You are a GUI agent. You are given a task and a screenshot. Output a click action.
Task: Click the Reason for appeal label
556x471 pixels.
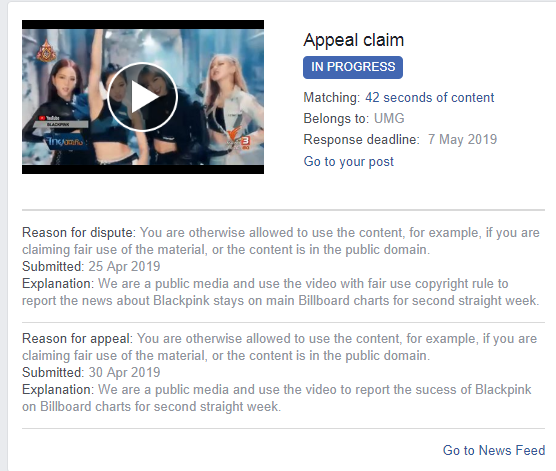point(77,339)
